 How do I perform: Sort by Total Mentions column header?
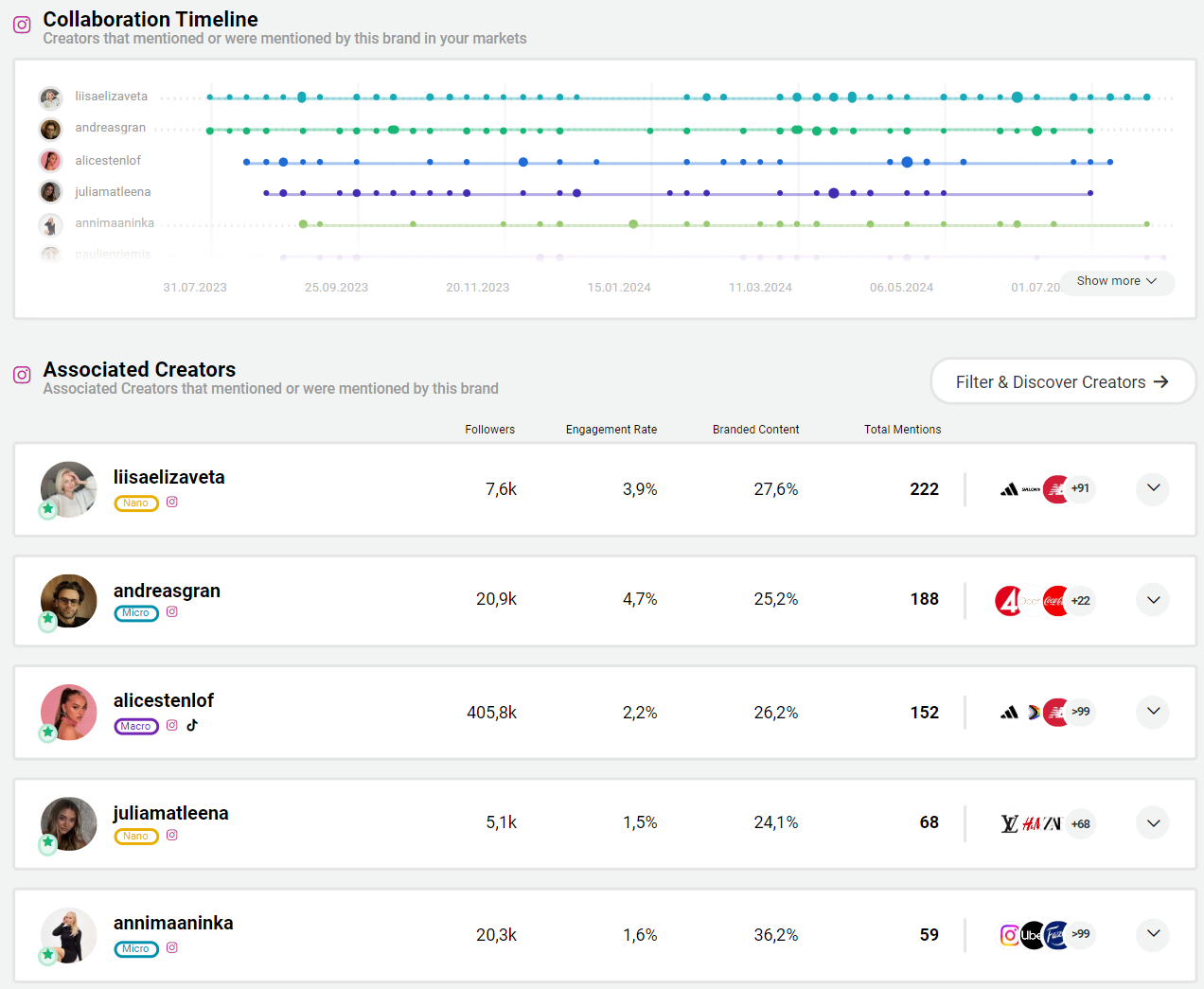902,430
